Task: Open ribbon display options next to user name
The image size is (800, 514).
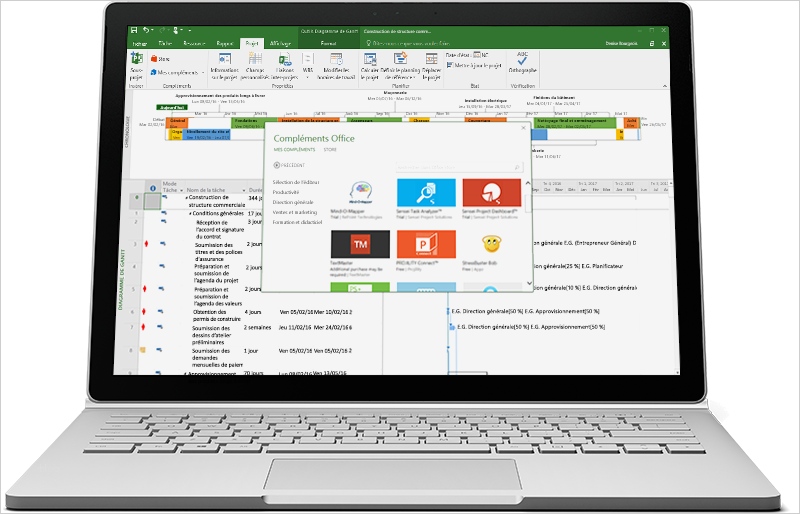Action: (652, 43)
